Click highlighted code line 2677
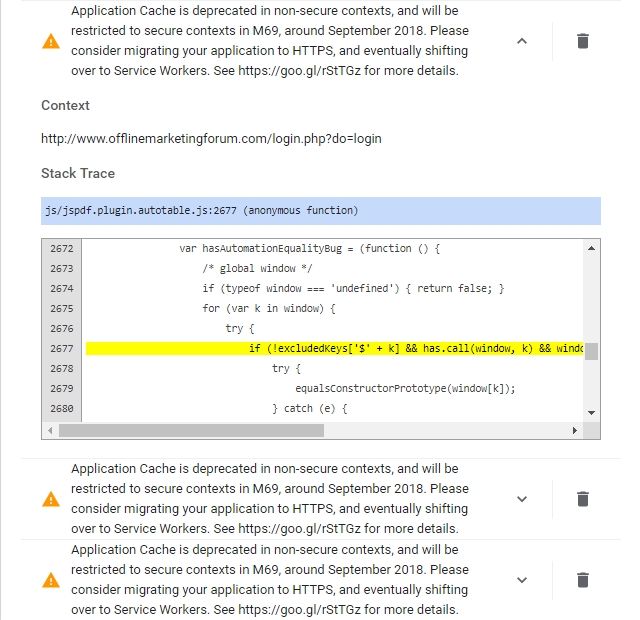Viewport: 640px width, 620px height. click(334, 349)
